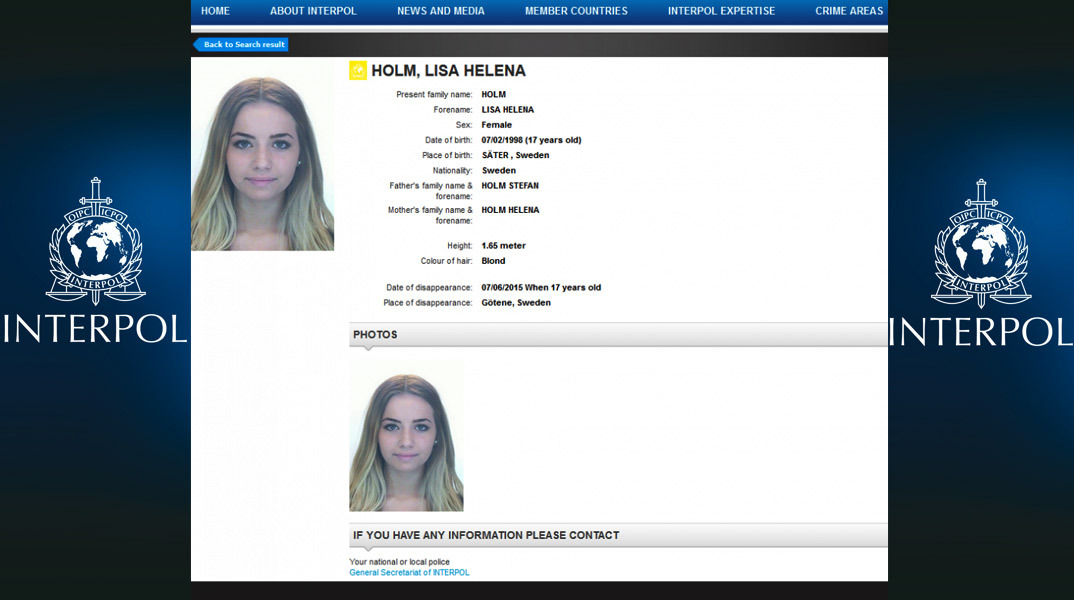Click the yellow notice icon beside the name

tap(358, 70)
